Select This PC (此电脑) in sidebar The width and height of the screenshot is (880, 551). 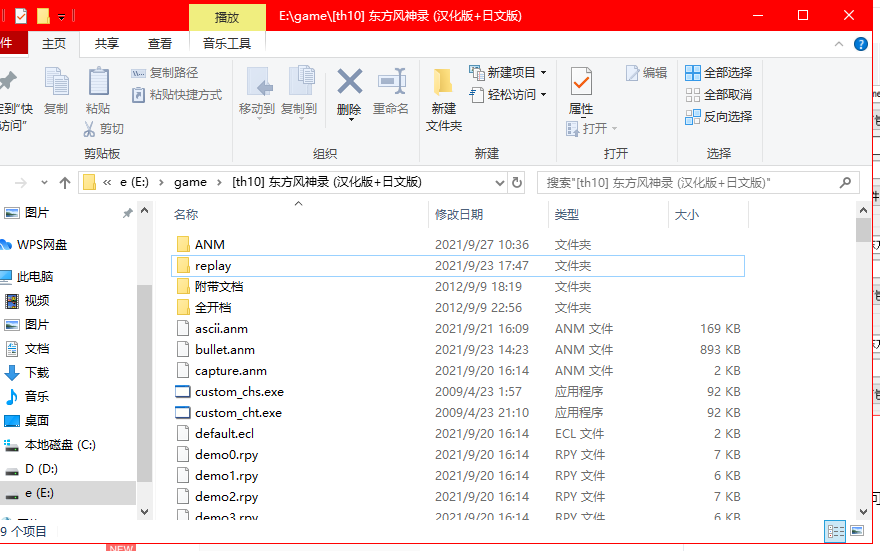pyautogui.click(x=35, y=277)
